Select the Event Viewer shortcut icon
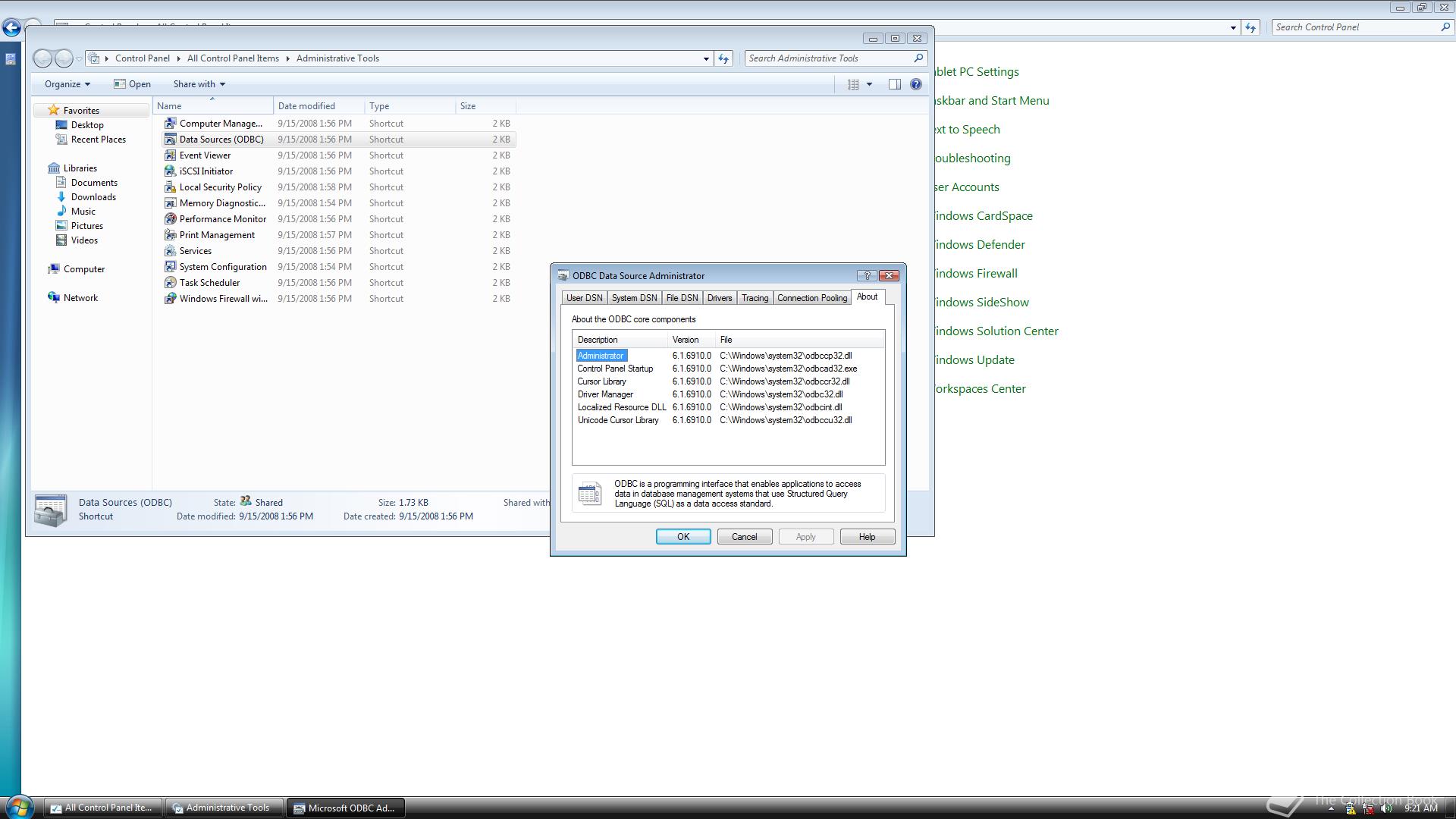Screen dimensions: 1456x819 [171, 155]
